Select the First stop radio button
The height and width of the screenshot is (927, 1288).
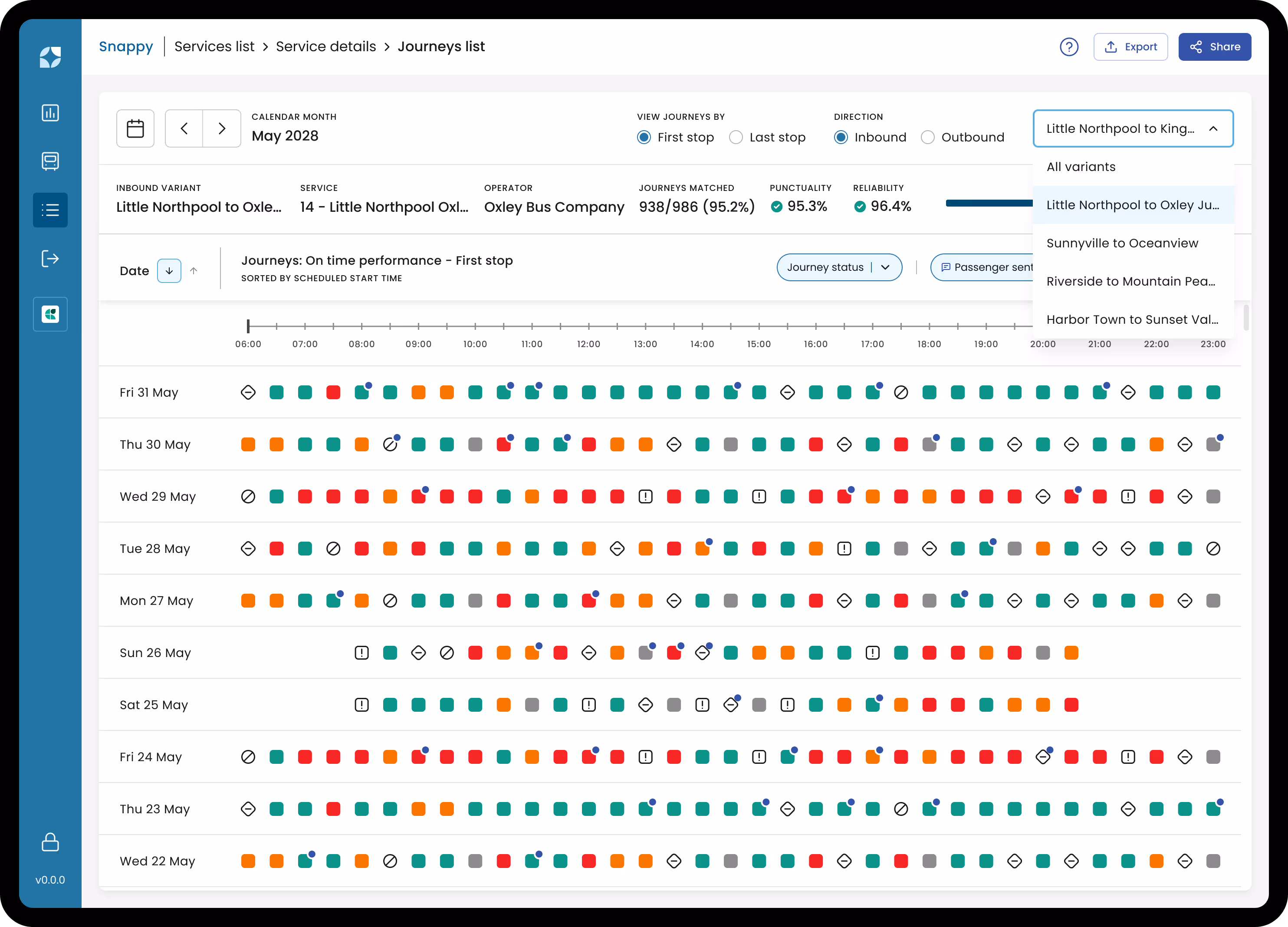644,138
